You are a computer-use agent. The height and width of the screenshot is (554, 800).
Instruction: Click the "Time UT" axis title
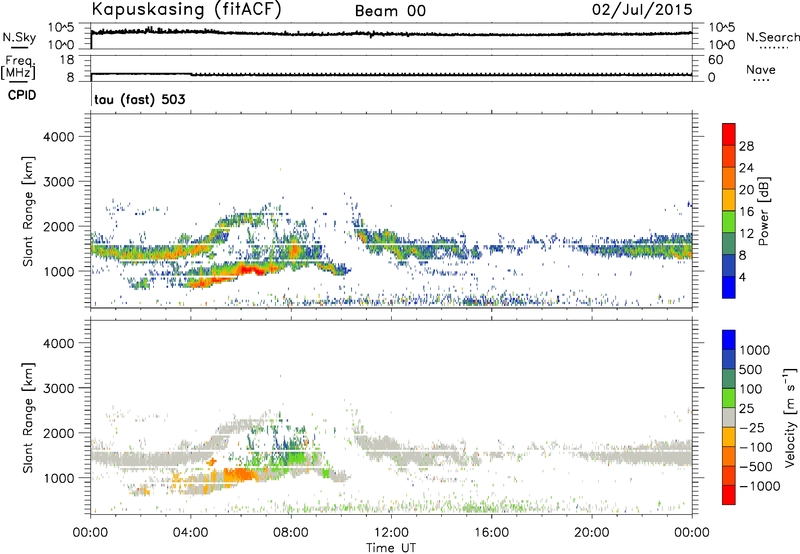click(391, 548)
